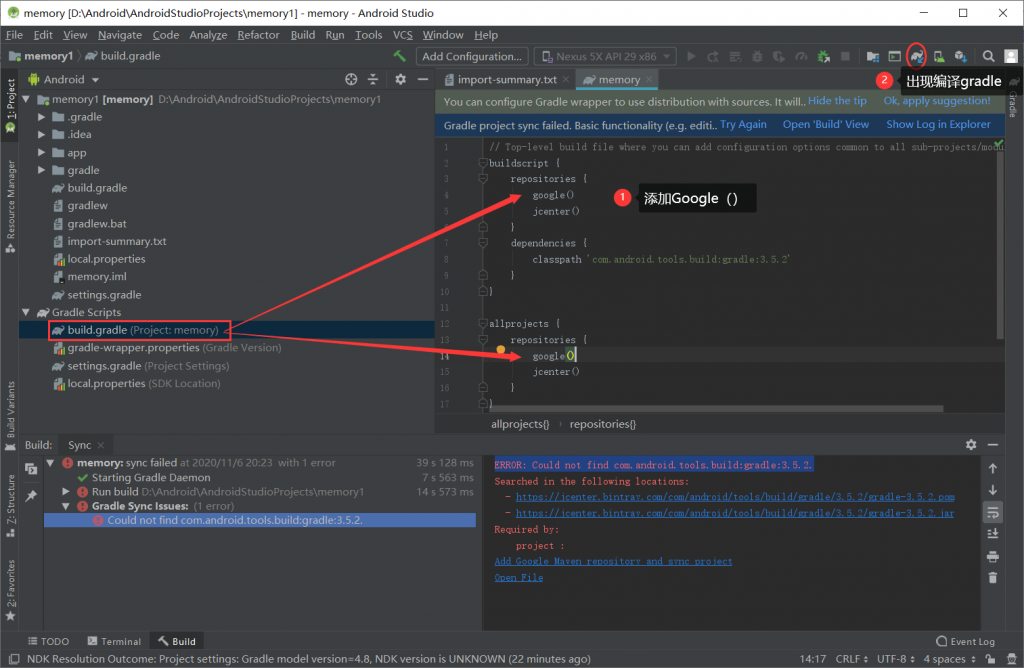1024x668 pixels.
Task: Click the Profile app gauge icon
Action: tap(801, 56)
